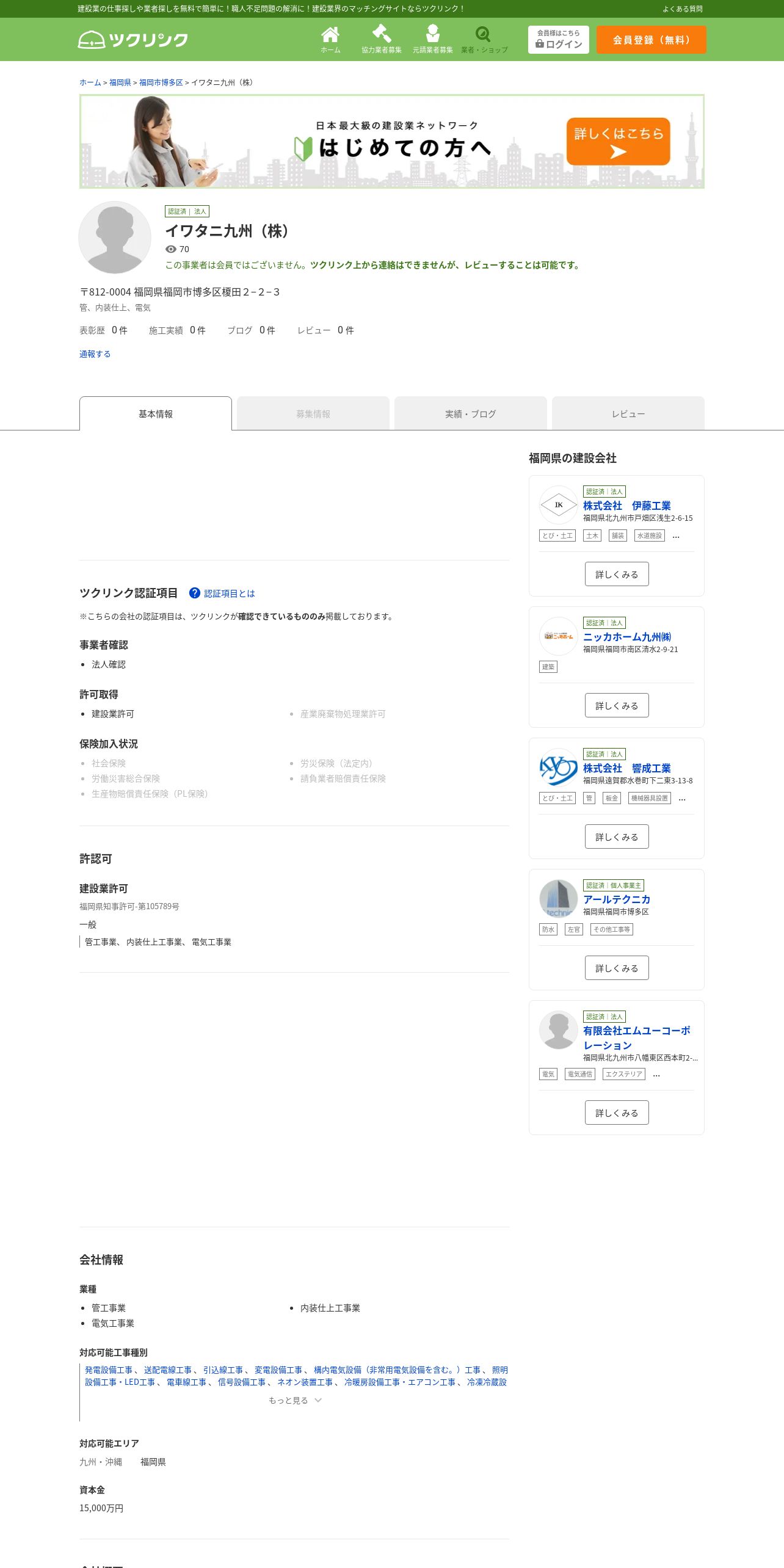Click 引込線工事 link

pos(223,1370)
